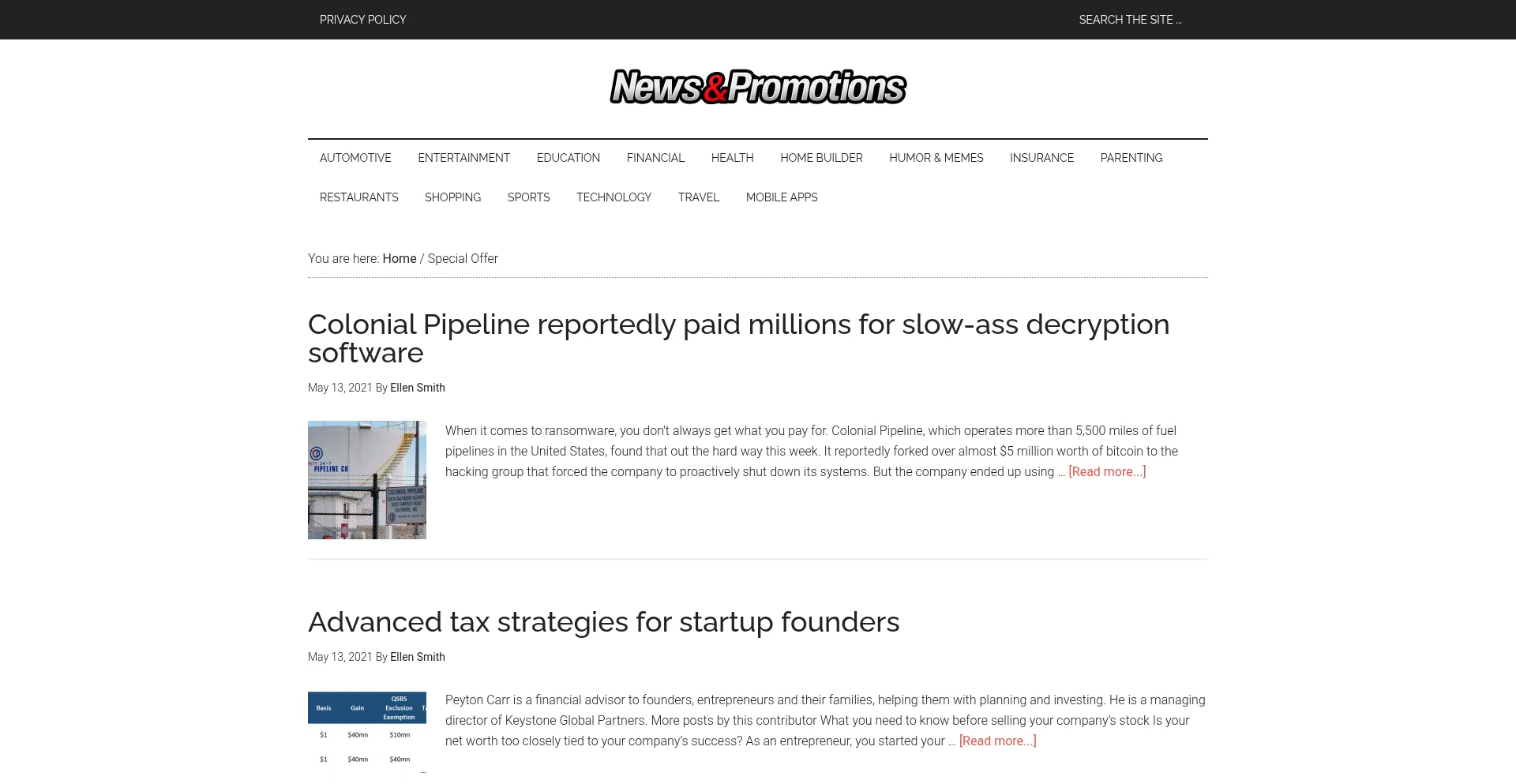View author Ellen Smith on tax article
The width and height of the screenshot is (1516, 784).
point(417,657)
